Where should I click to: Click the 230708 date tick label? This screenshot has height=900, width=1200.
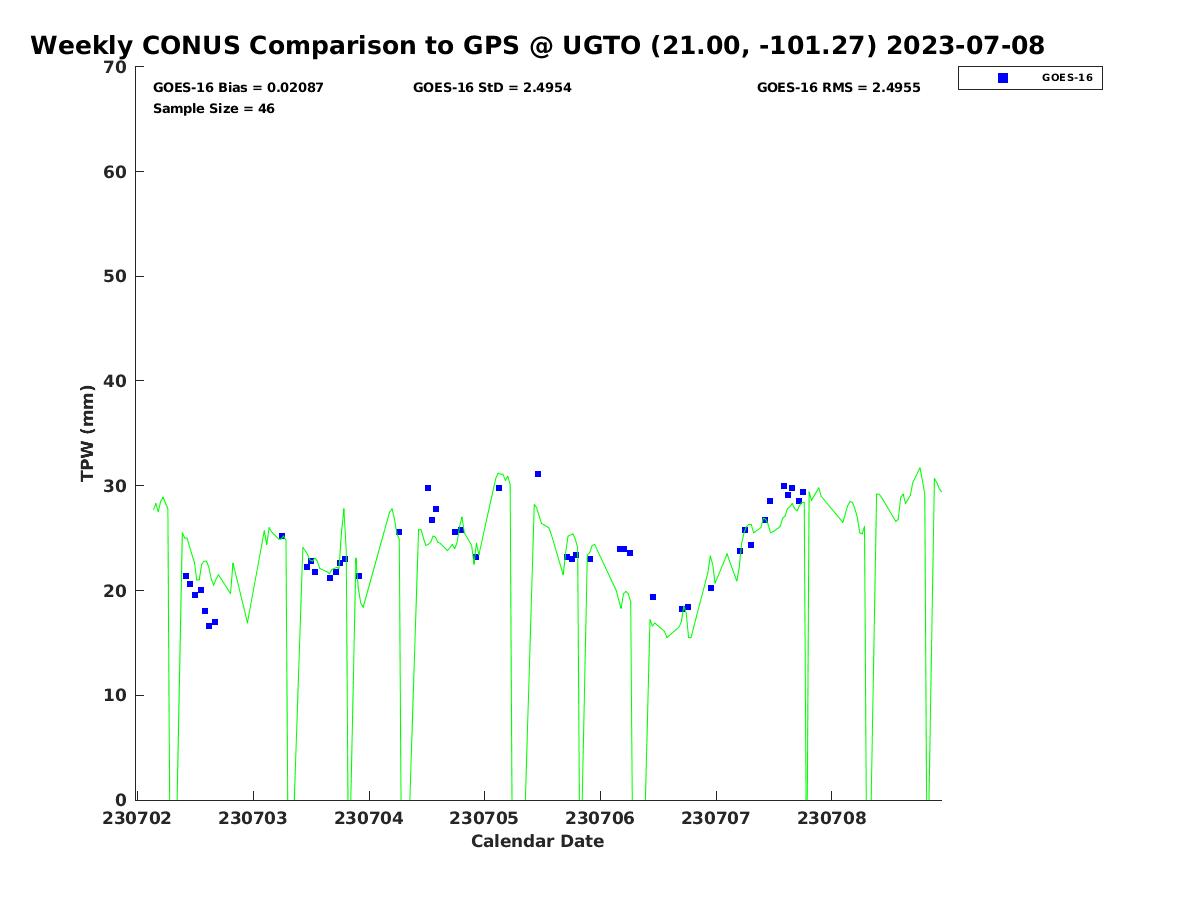832,818
